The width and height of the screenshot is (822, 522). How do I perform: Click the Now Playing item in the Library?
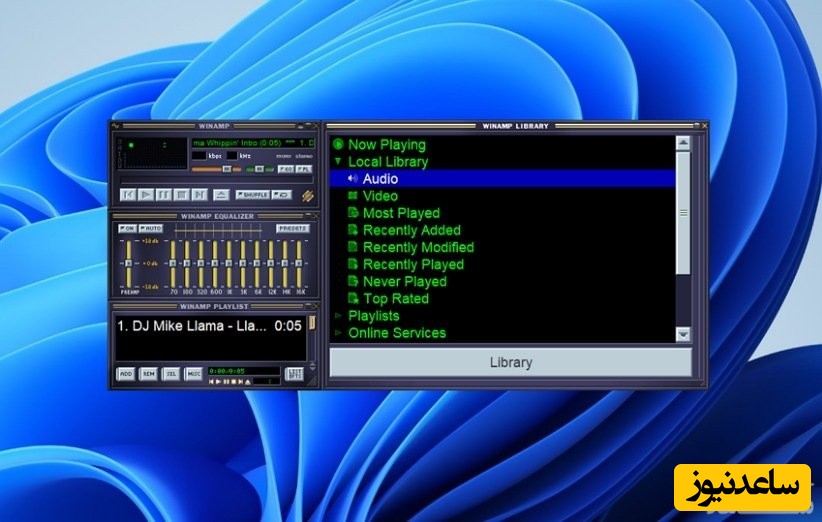(387, 145)
